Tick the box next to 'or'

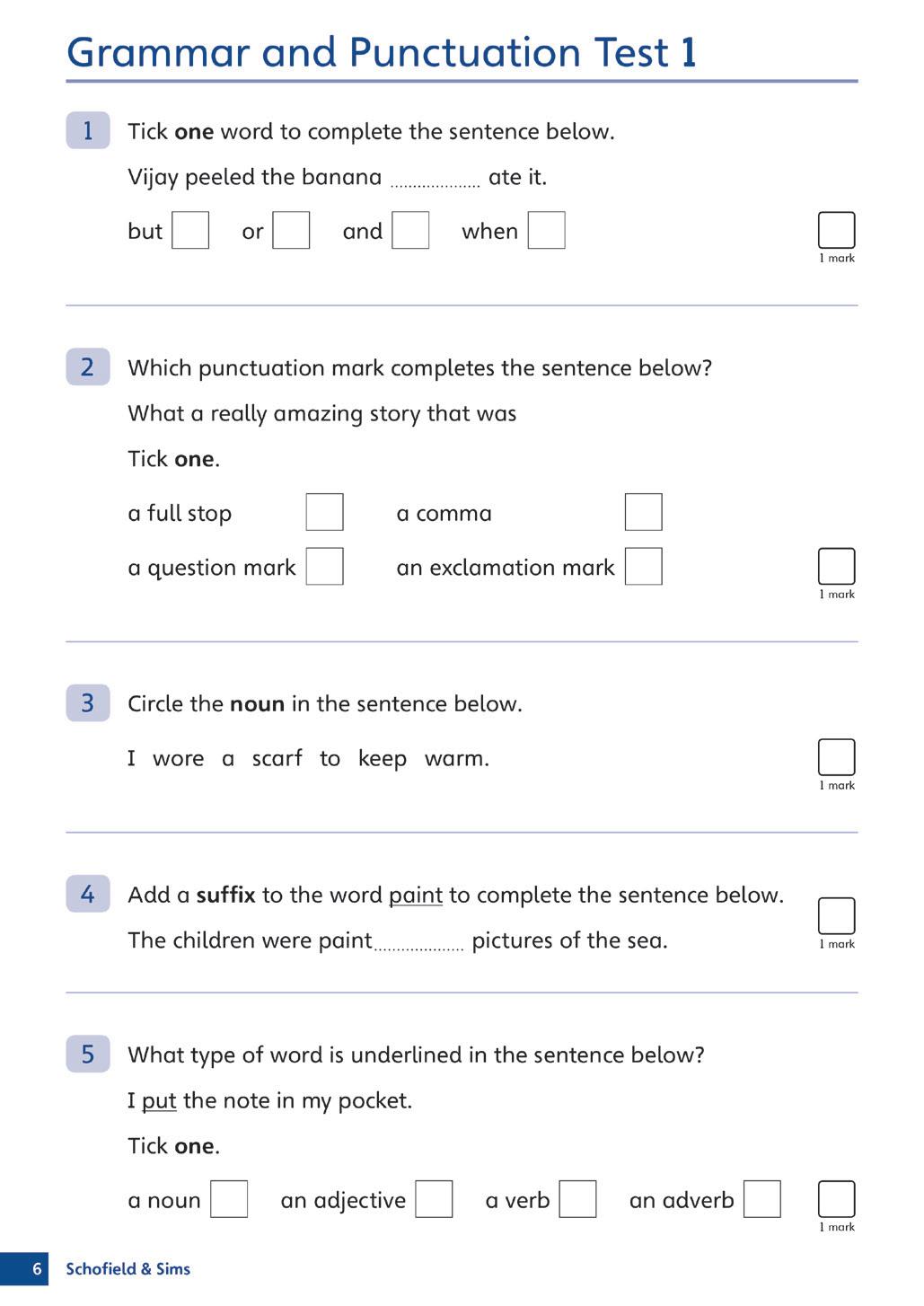tap(291, 231)
